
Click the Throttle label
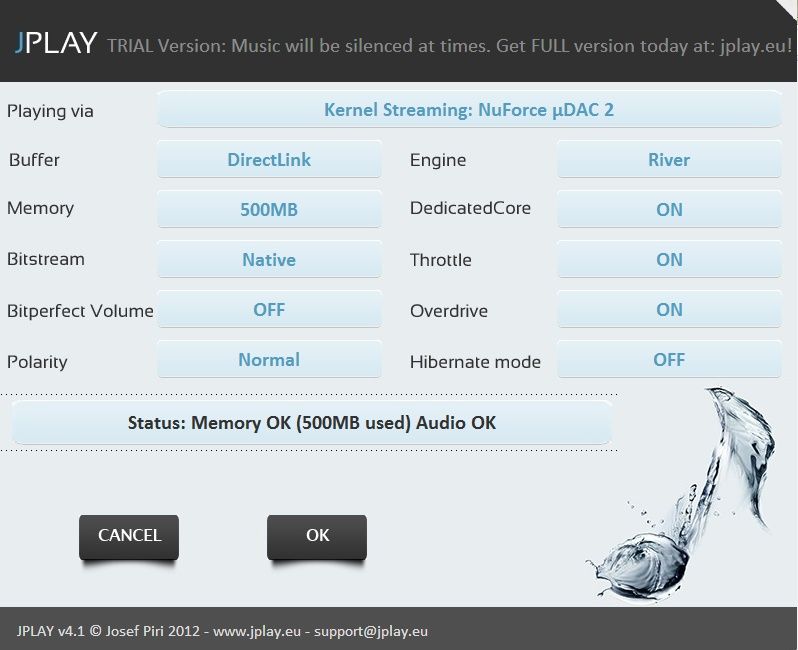coord(441,260)
